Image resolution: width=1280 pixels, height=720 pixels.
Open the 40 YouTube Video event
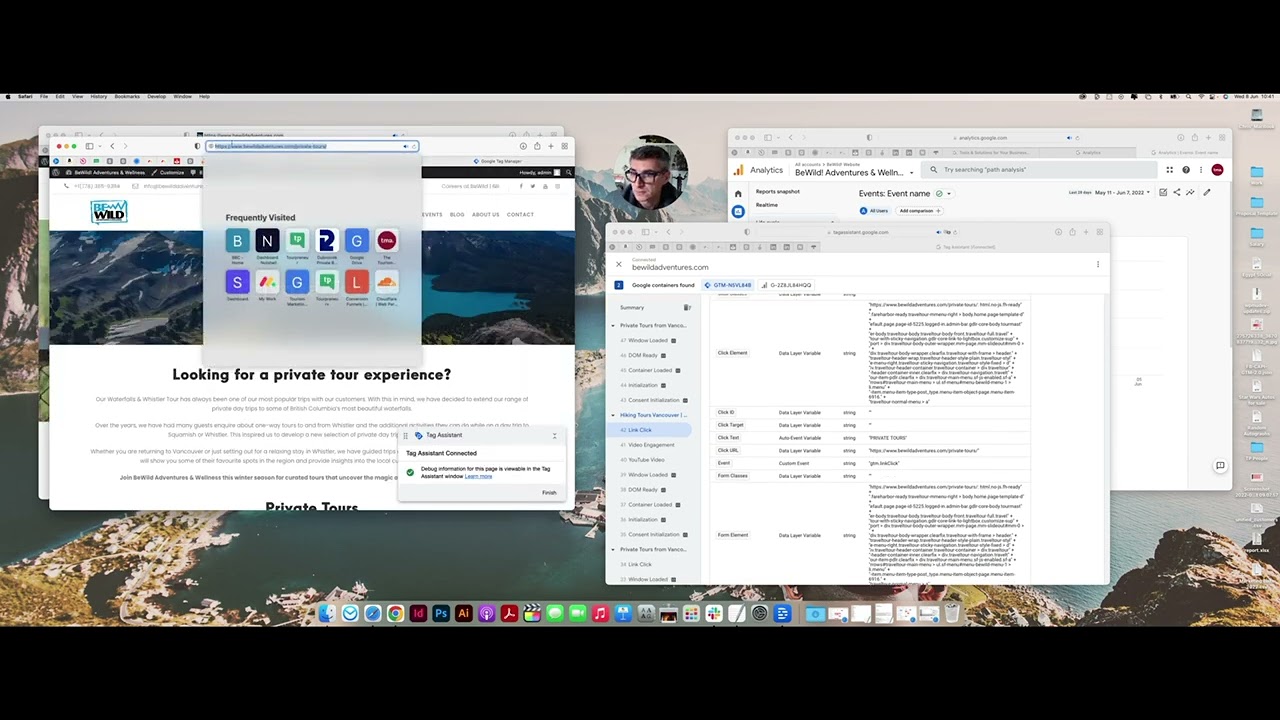tap(646, 460)
